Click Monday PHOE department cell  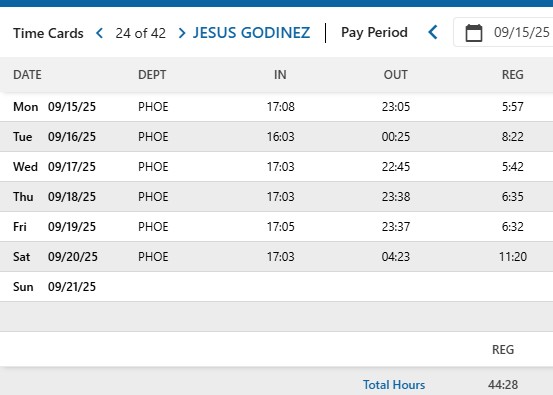[x=153, y=107]
